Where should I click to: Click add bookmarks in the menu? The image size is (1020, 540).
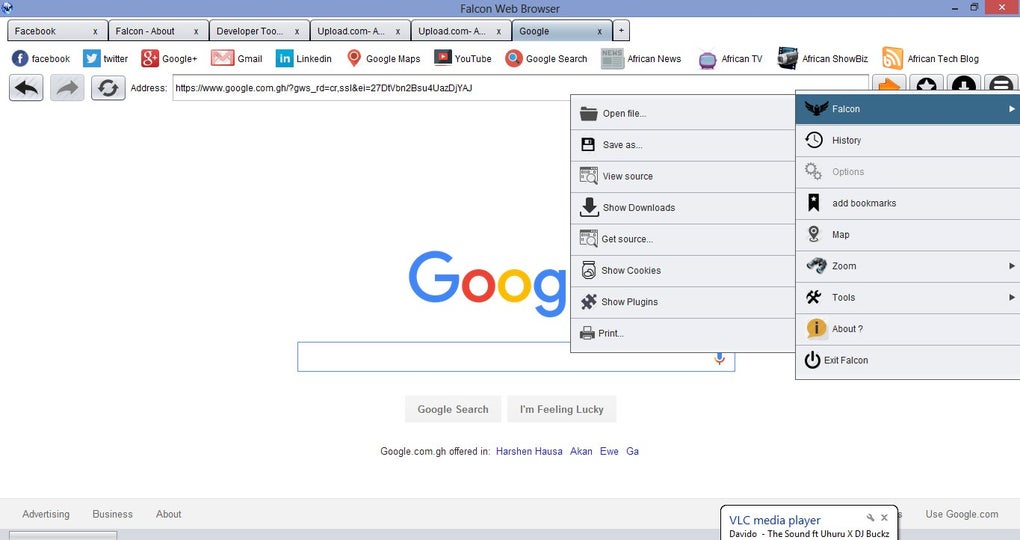tap(908, 203)
